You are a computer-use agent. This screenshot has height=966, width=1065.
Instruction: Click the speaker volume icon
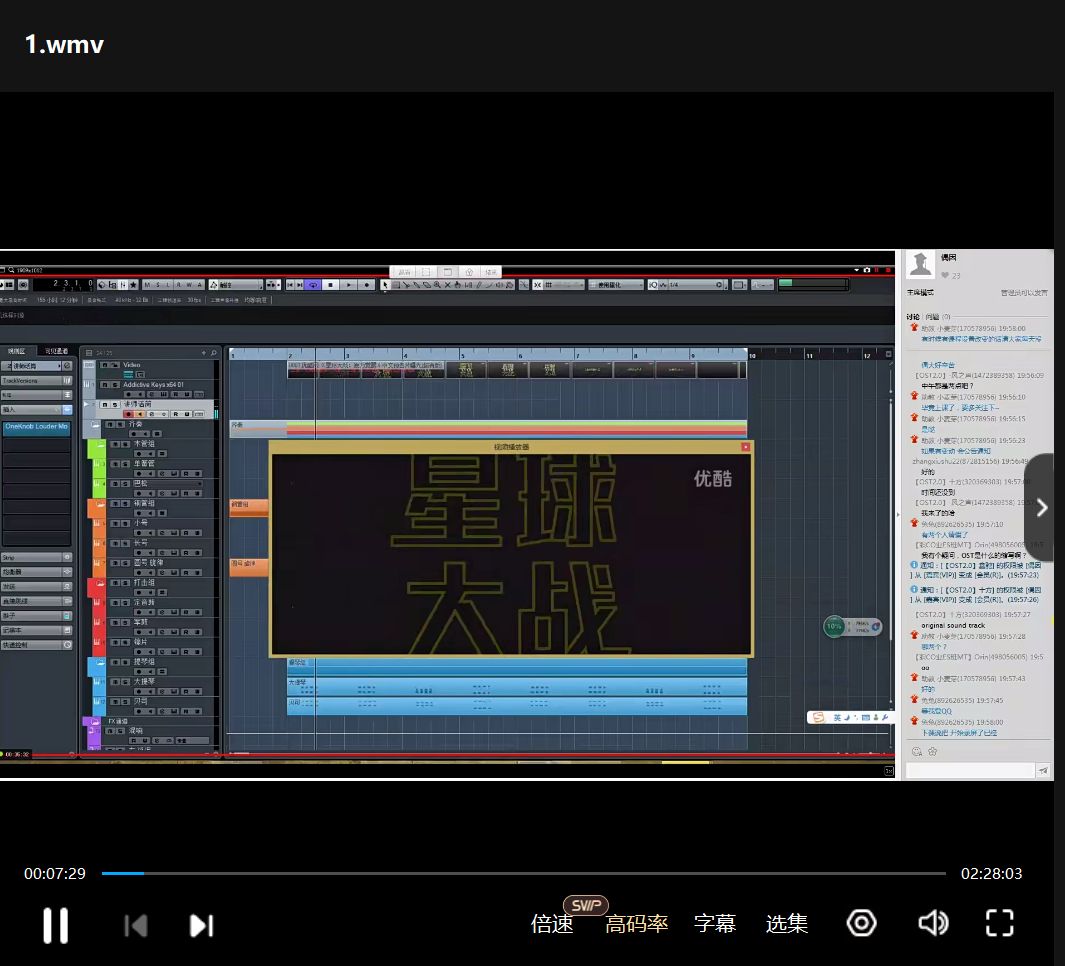click(x=933, y=923)
